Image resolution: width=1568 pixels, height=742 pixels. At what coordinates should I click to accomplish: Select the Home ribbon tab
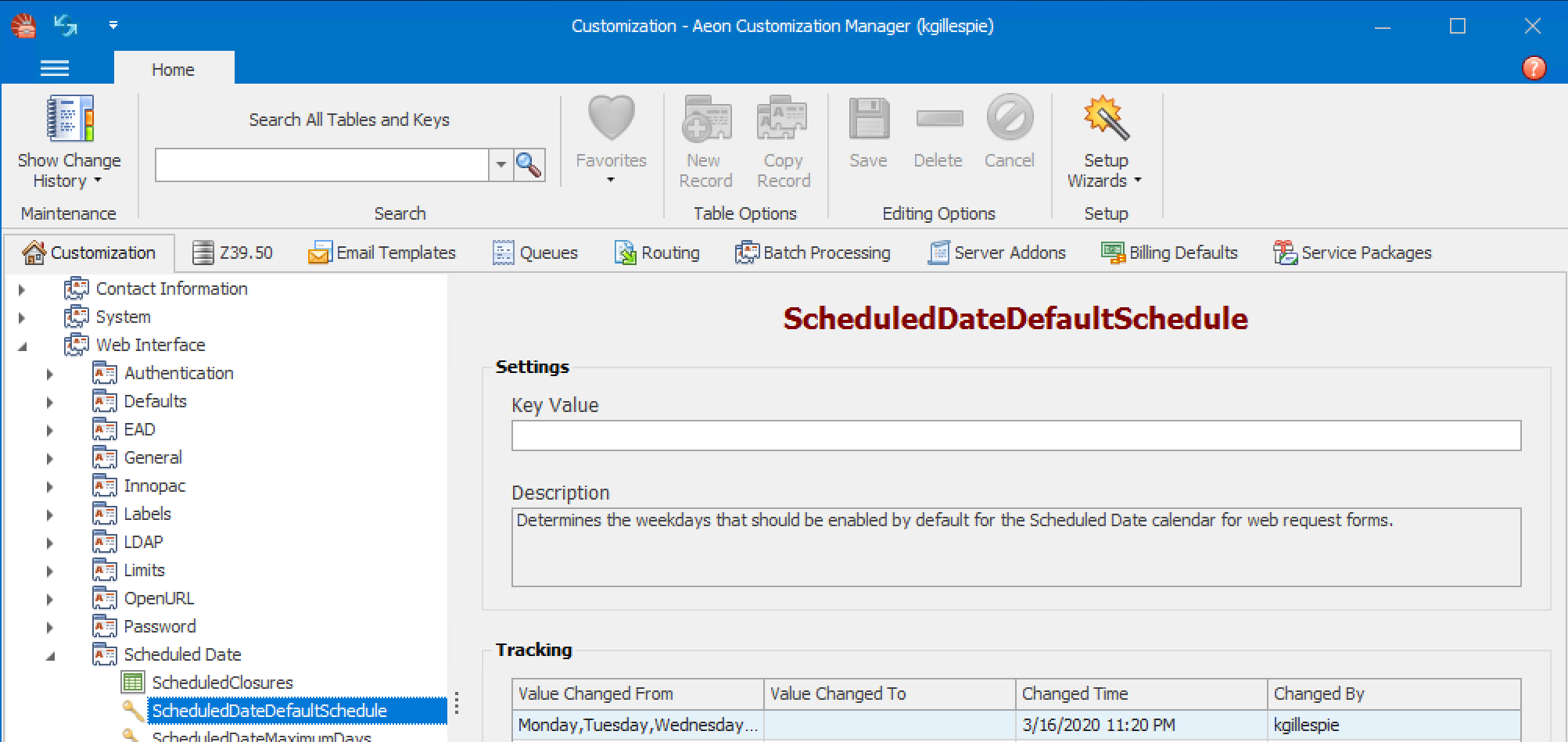click(x=174, y=69)
